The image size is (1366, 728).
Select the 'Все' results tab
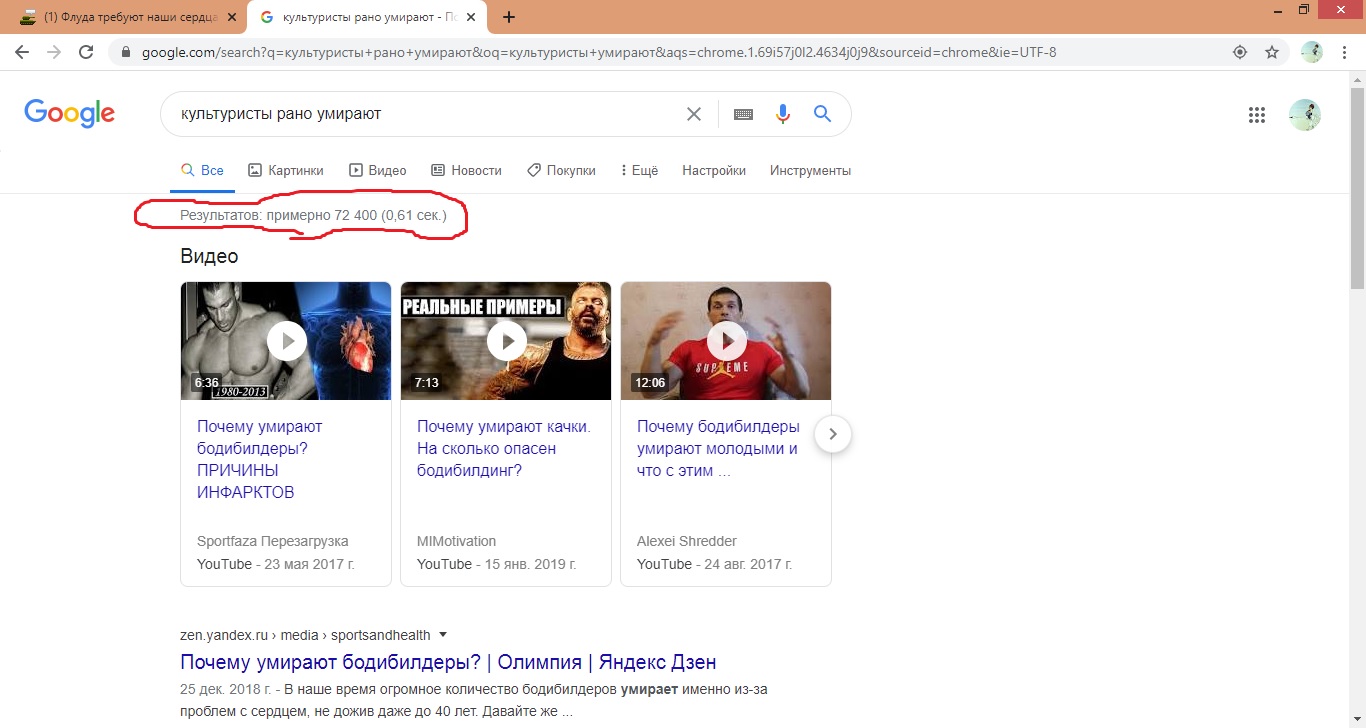tap(202, 170)
